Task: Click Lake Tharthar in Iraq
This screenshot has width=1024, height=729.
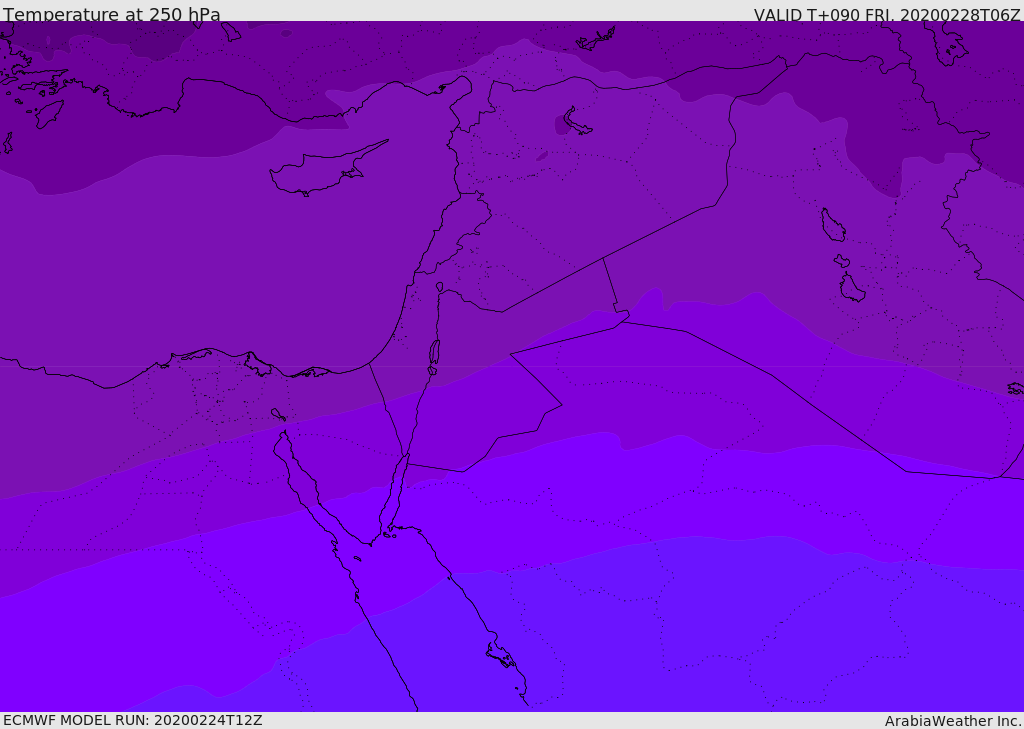Action: pyautogui.click(x=832, y=226)
